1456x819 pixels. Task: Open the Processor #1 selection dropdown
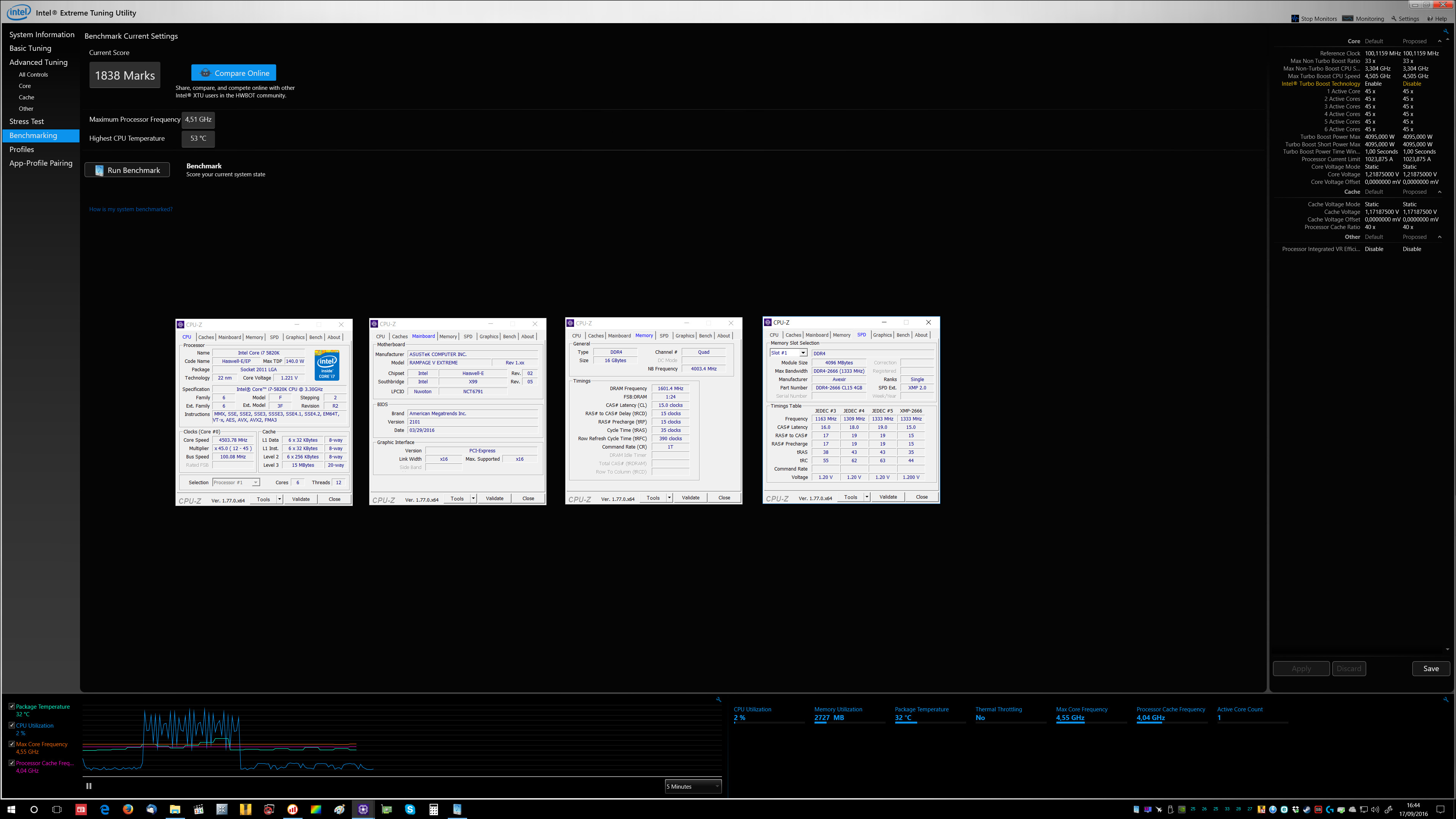point(236,482)
